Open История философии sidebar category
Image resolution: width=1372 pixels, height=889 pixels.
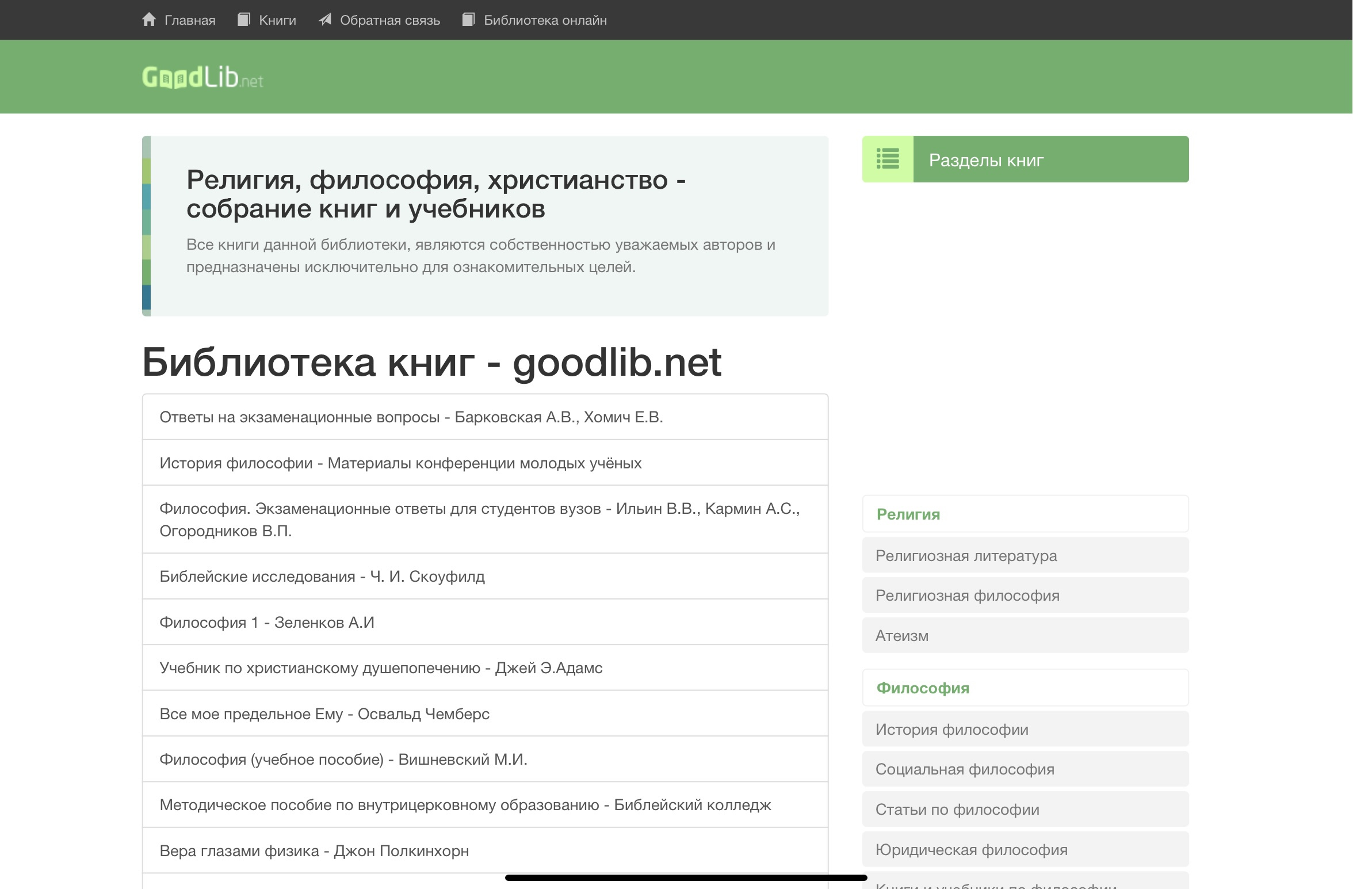point(1026,729)
